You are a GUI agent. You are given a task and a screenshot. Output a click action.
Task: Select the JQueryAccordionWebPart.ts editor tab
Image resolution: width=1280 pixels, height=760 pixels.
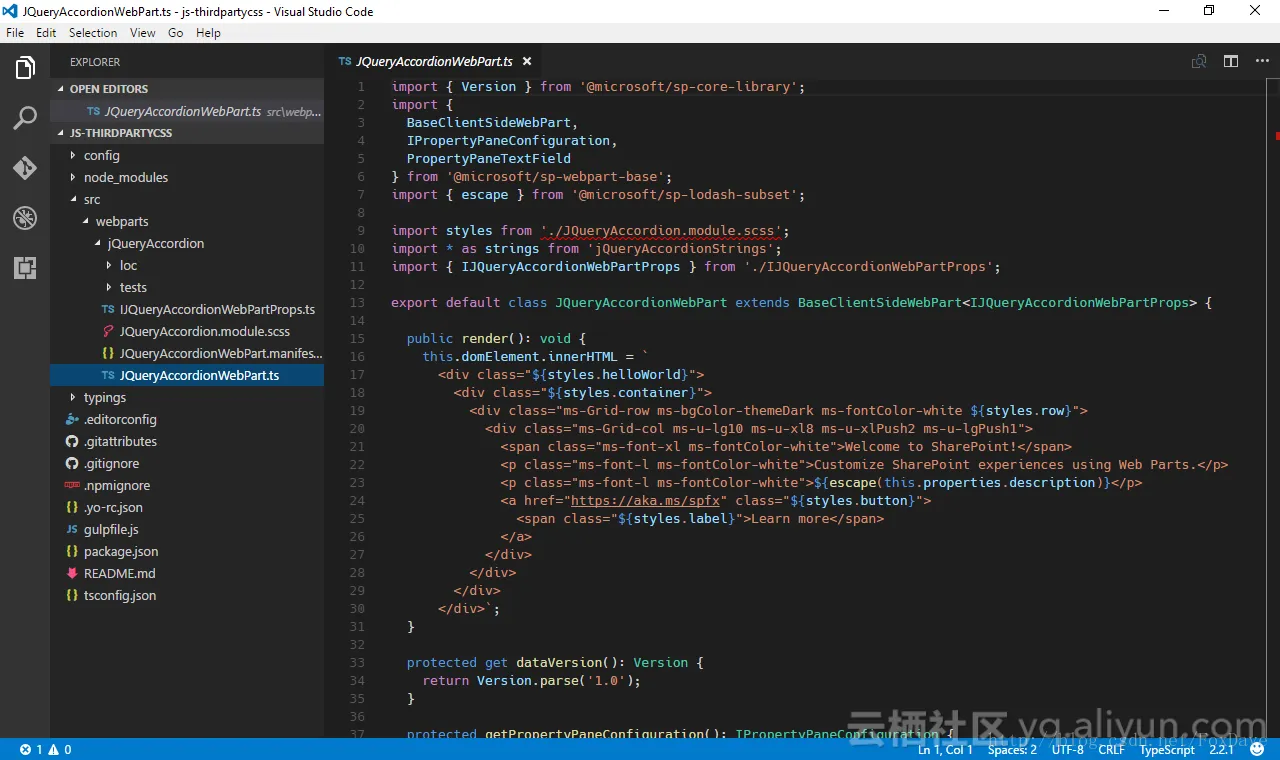[432, 62]
